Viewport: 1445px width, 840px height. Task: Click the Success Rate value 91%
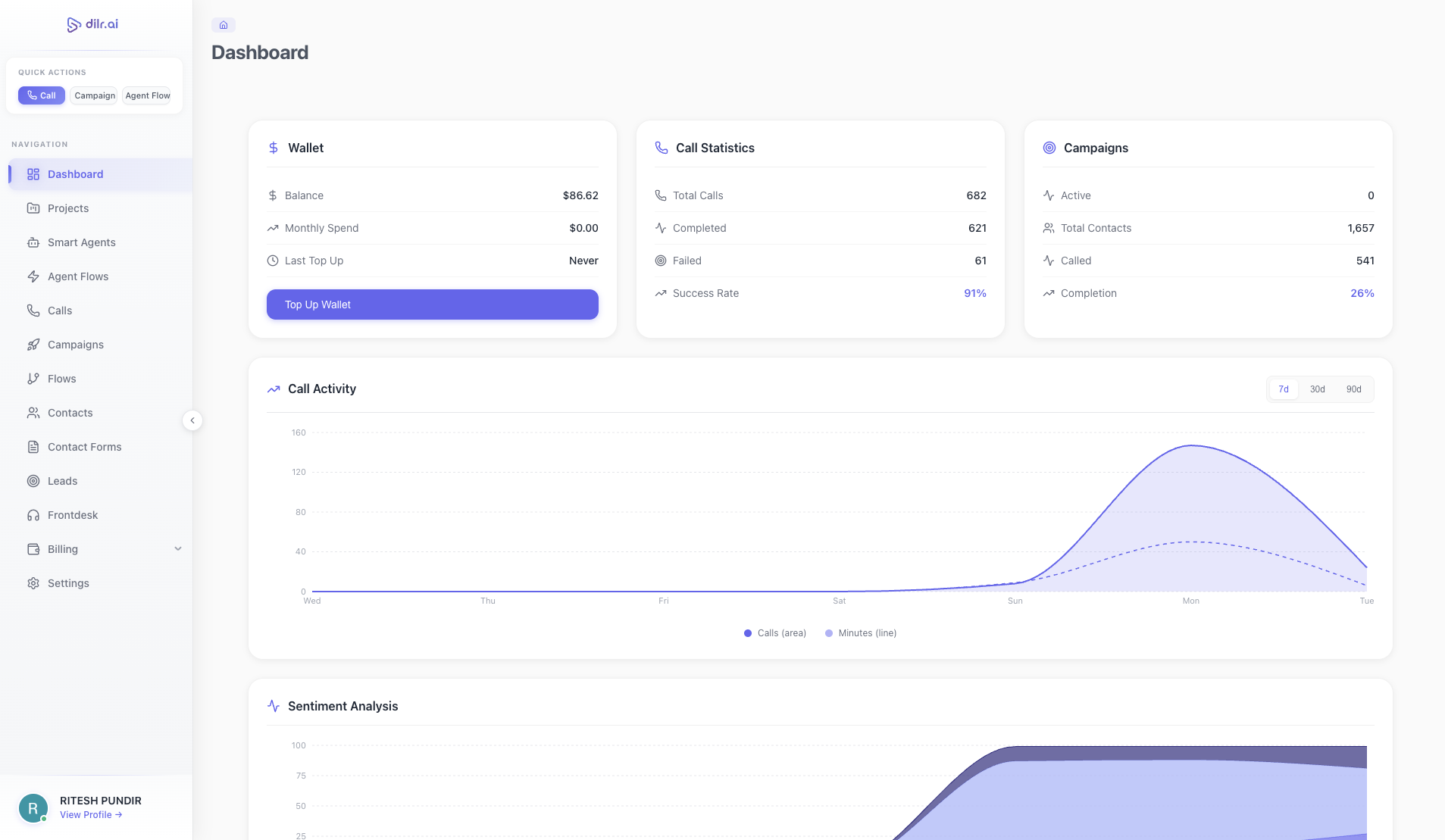tap(975, 293)
